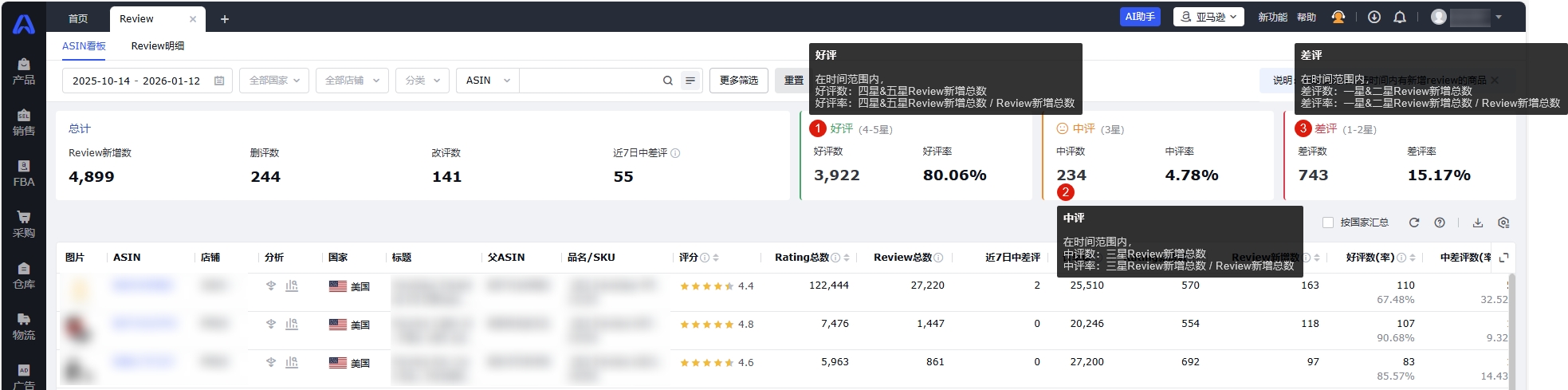
Task: Open the 采购 sidebar section
Action: (24, 224)
